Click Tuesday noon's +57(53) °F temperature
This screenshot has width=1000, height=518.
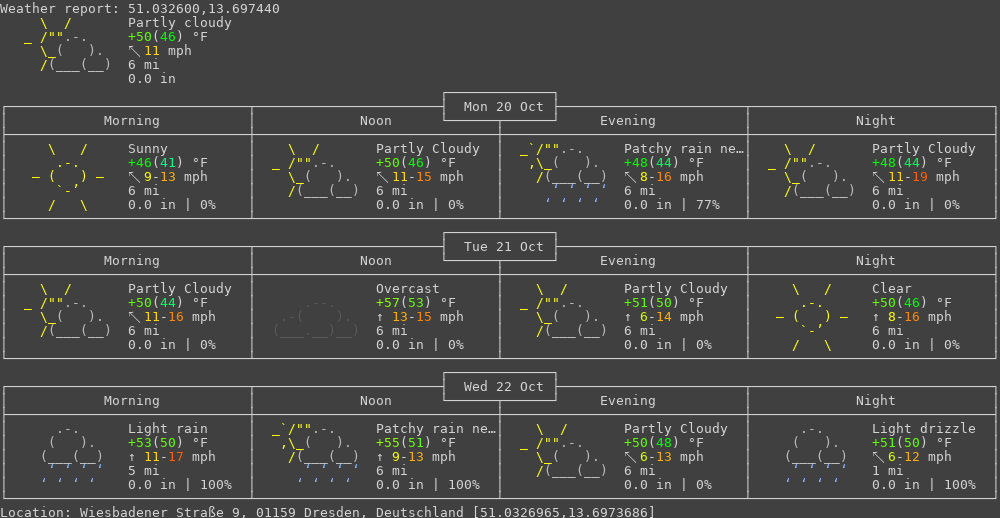click(415, 303)
